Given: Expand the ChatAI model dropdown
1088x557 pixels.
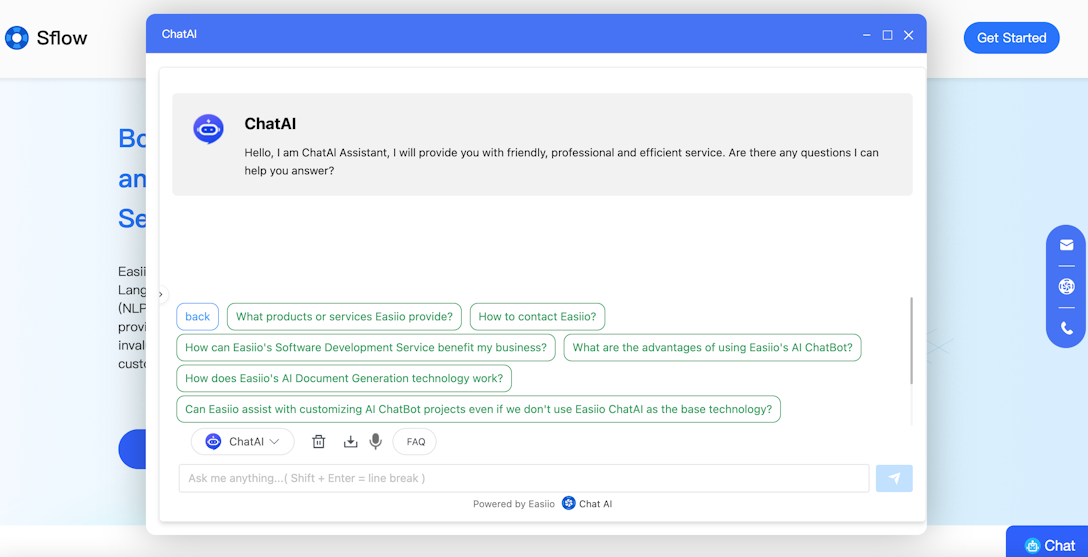Looking at the screenshot, I should 243,442.
